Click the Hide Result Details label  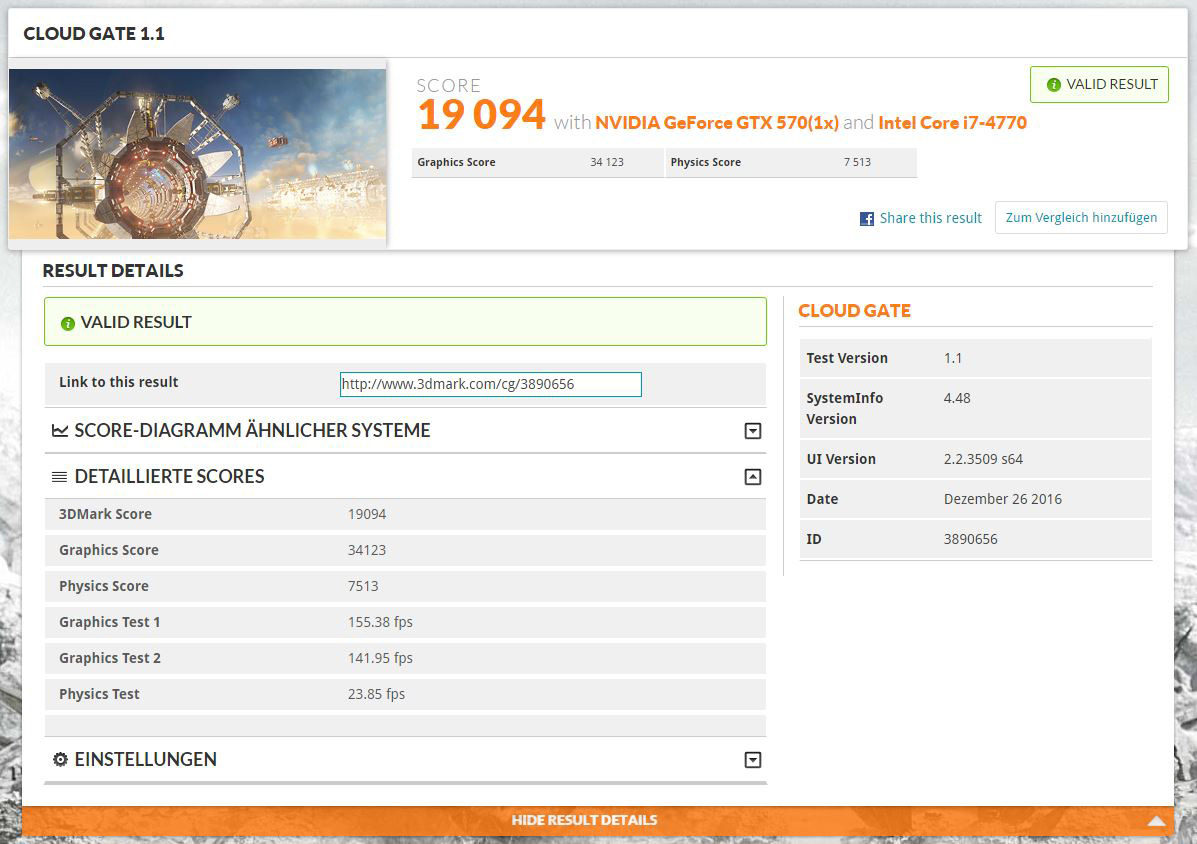(584, 820)
